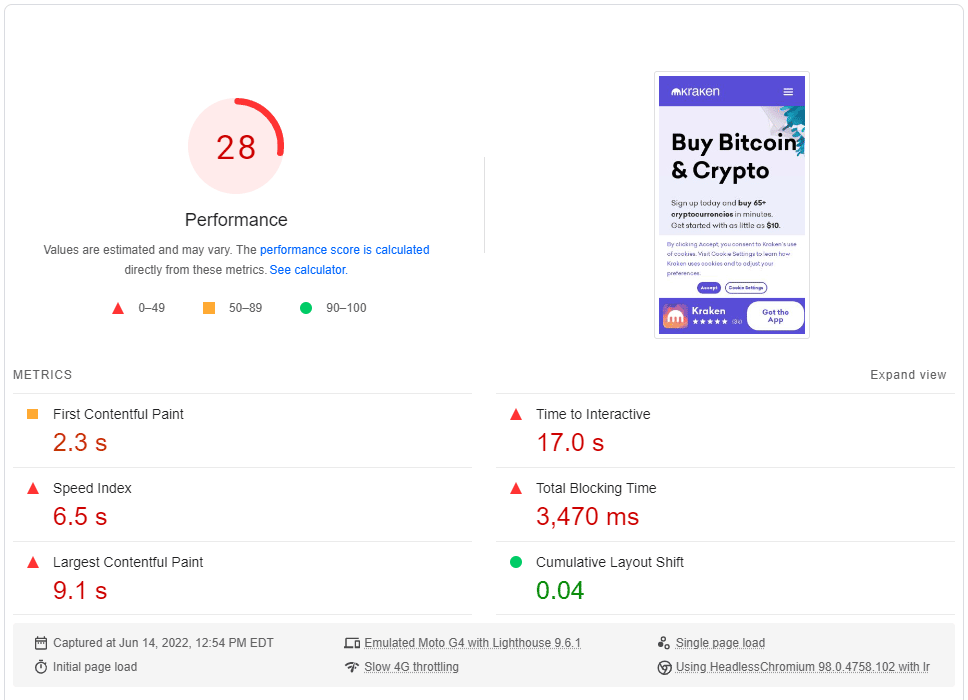Open the performance score is calculated link

[344, 249]
